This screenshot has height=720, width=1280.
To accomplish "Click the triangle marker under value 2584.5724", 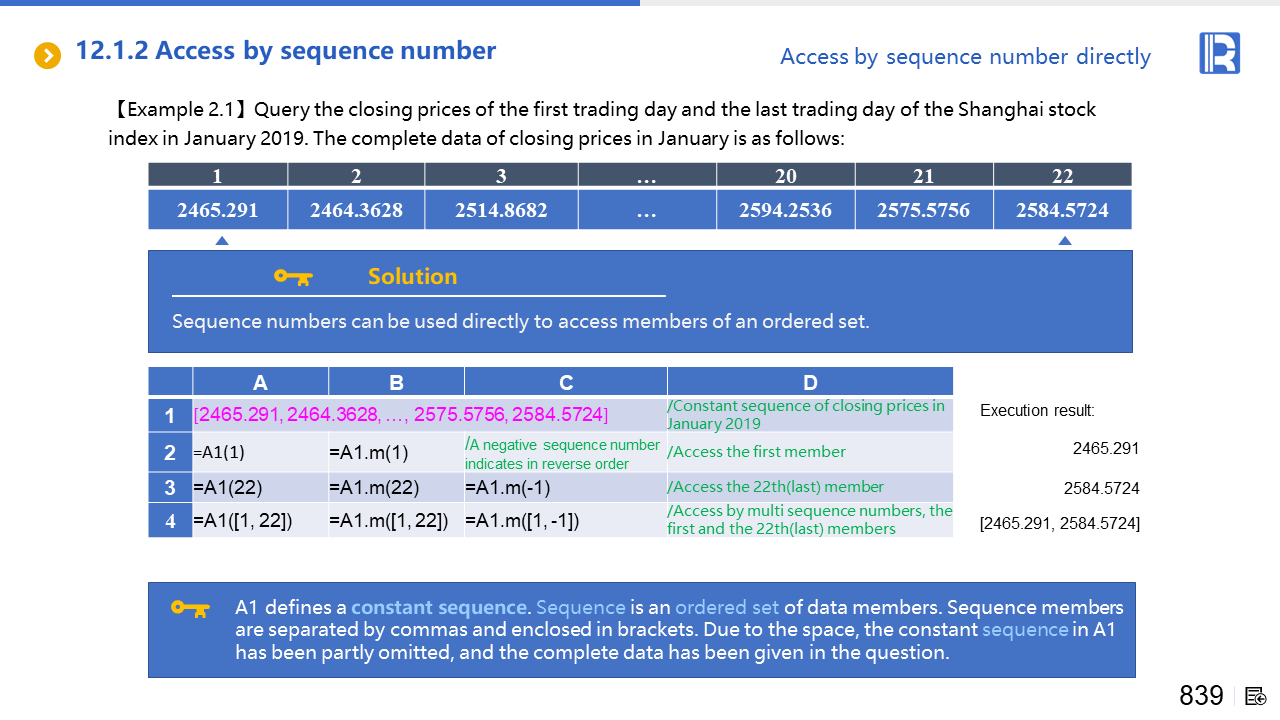I will click(x=1065, y=241).
